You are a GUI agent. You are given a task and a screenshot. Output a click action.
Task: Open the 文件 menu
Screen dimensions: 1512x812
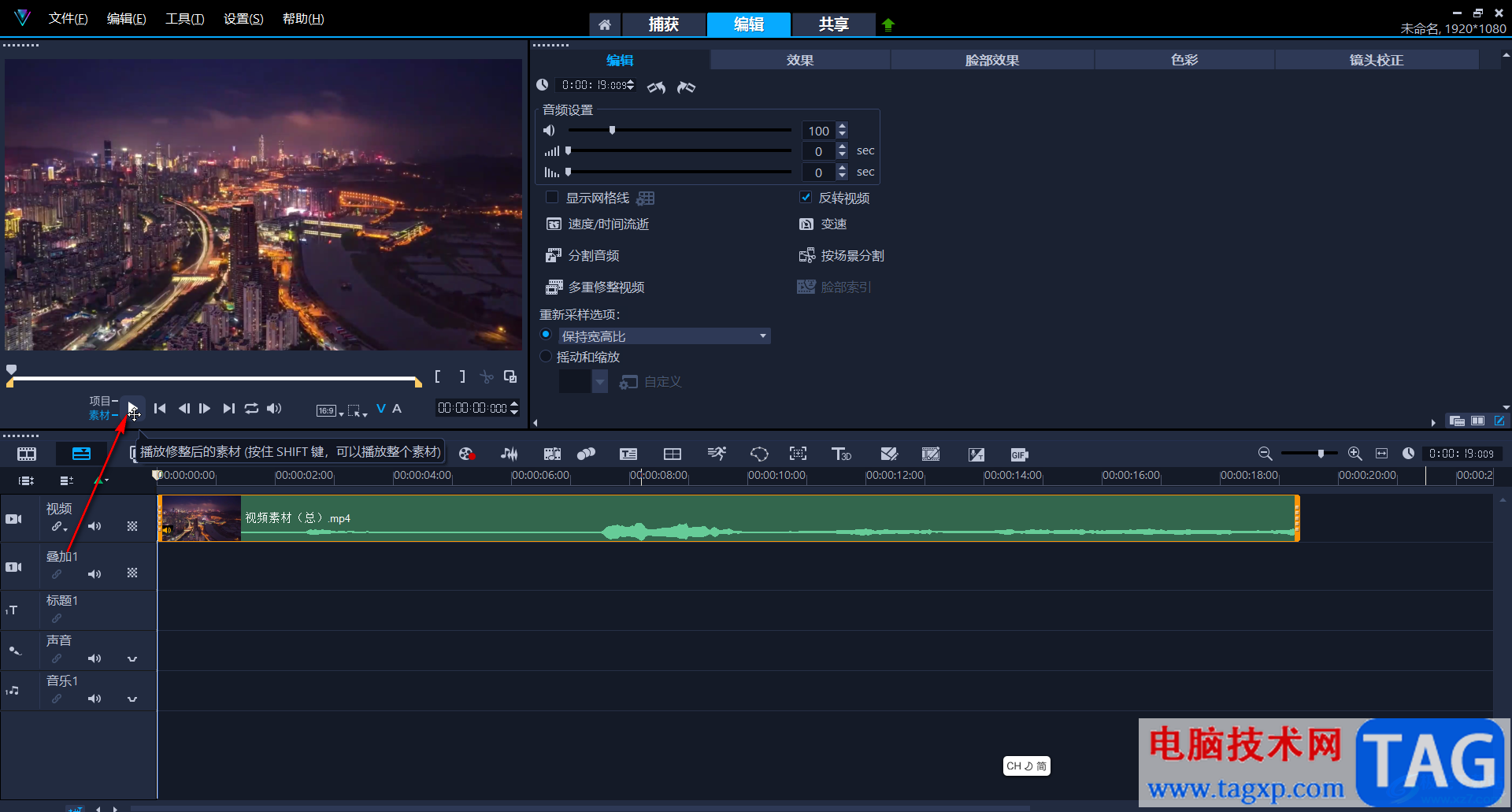[x=68, y=19]
